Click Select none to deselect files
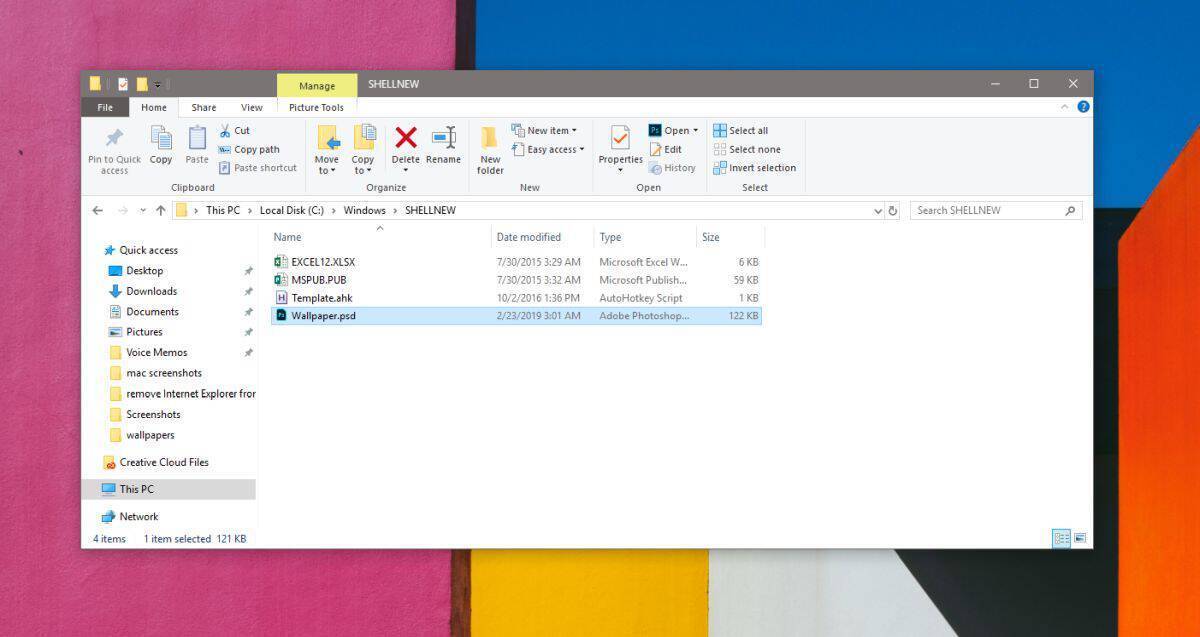Image resolution: width=1200 pixels, height=637 pixels. (746, 149)
